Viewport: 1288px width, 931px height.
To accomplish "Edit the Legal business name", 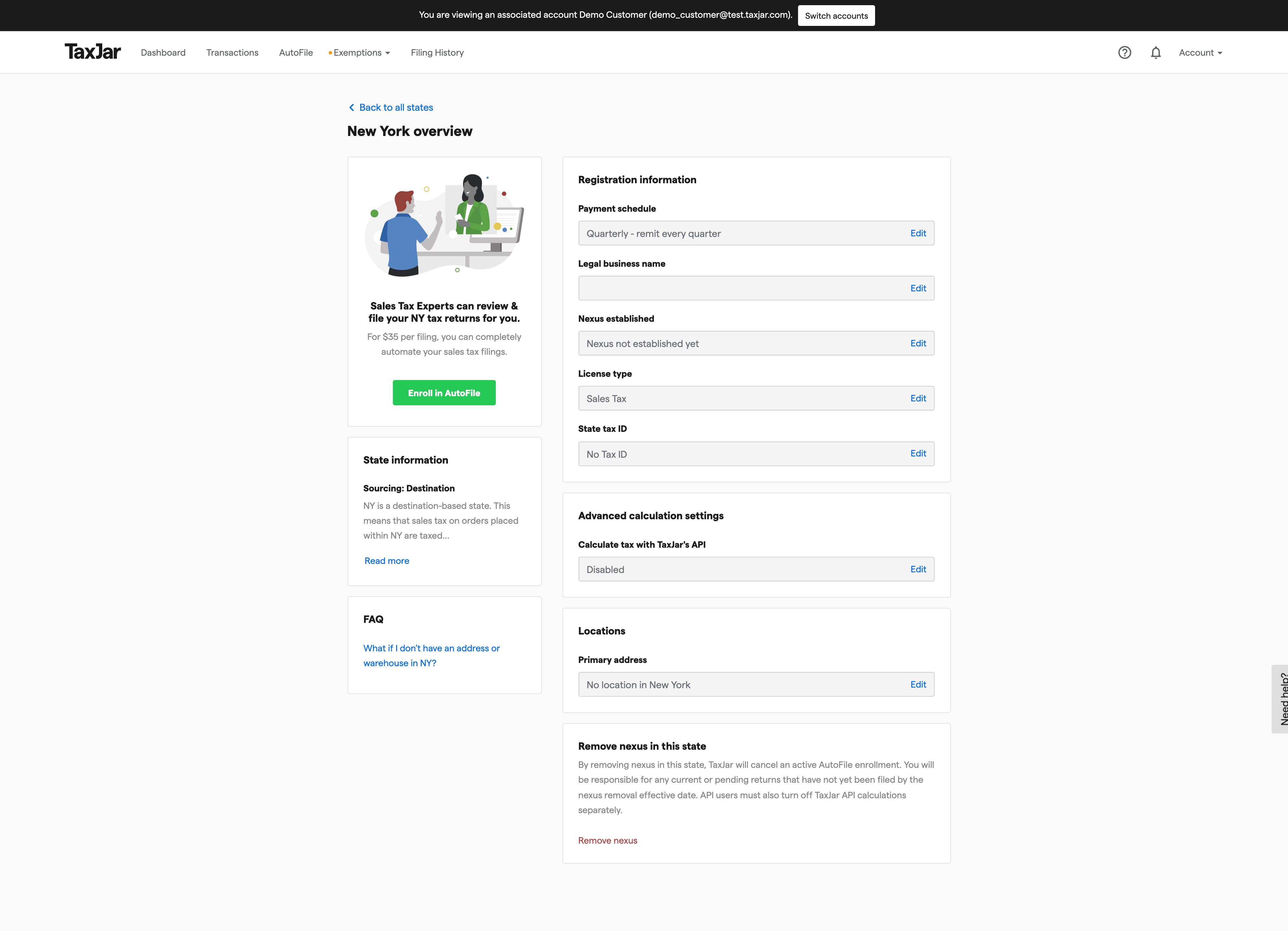I will point(918,288).
